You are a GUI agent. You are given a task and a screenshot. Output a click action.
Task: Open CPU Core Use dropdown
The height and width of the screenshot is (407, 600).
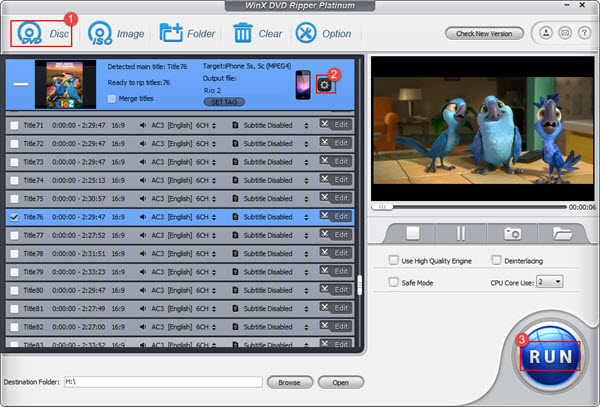[549, 282]
